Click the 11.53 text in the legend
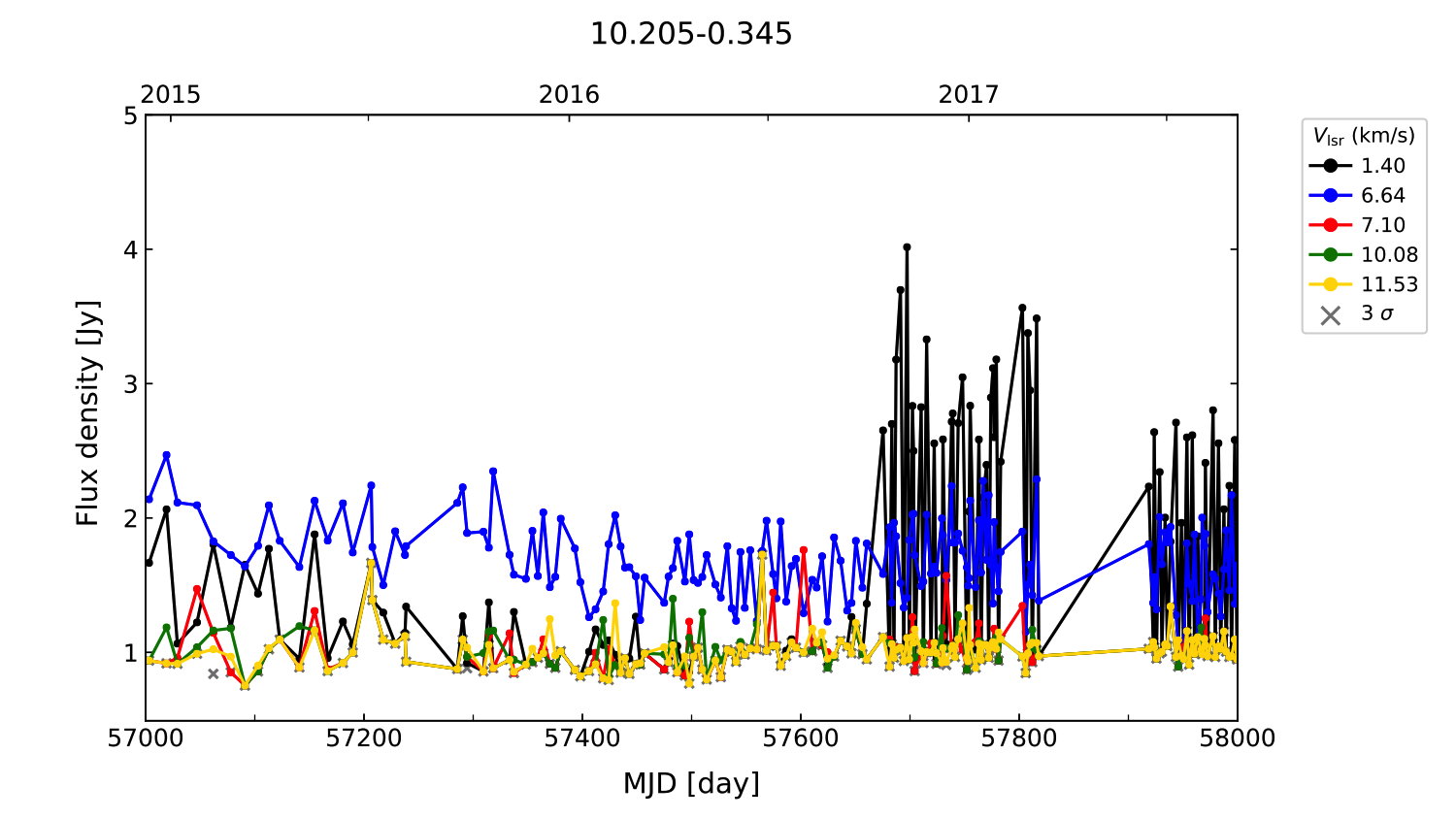This screenshot has width=1456, height=819. click(1389, 284)
